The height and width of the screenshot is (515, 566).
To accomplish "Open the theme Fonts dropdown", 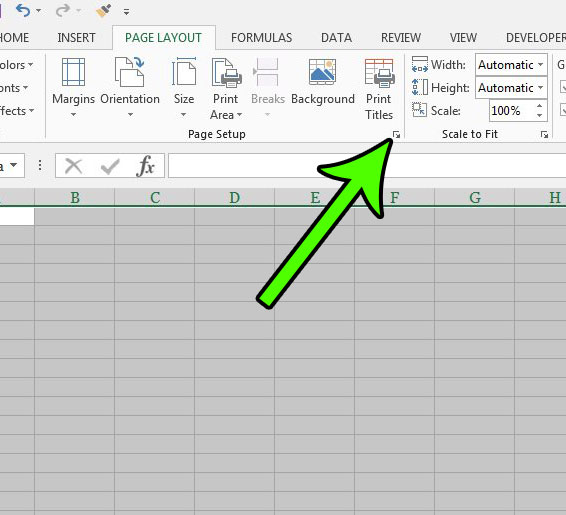I will pos(14,88).
